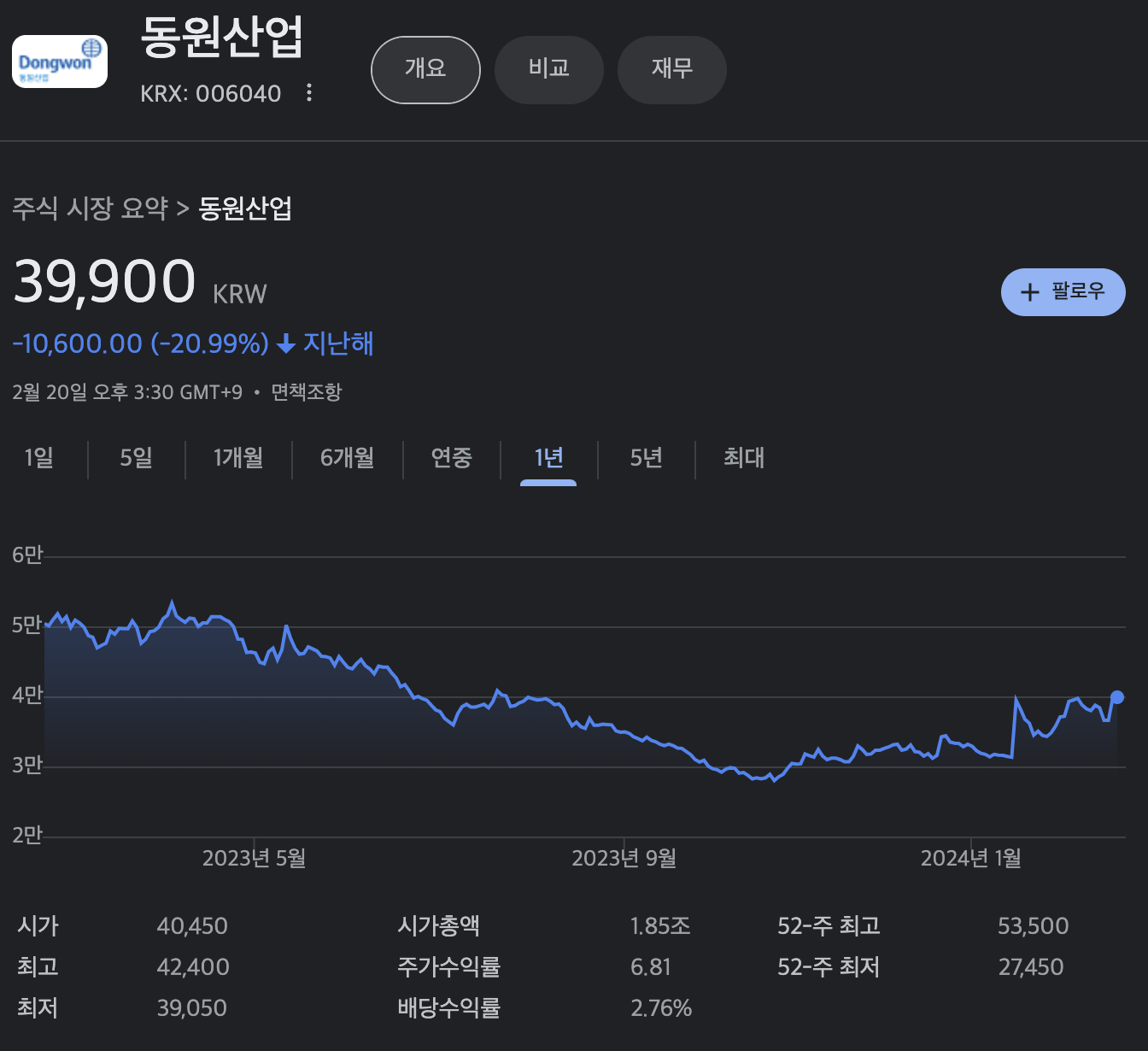Viewport: 1148px width, 1051px height.
Task: Click the 시가 value 40,450
Action: point(192,926)
